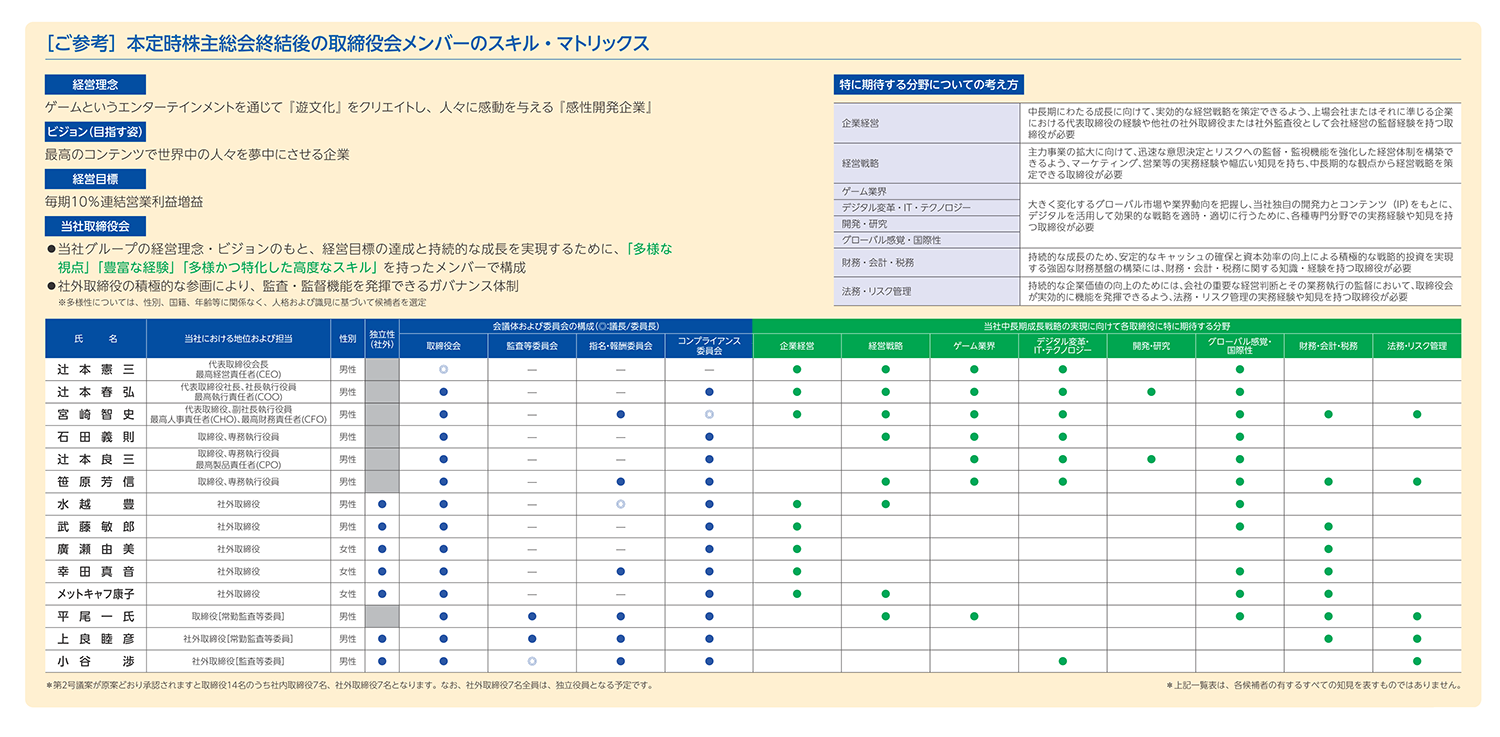Click メットキャフ康子's green 経営戦略 dot

coord(885,594)
